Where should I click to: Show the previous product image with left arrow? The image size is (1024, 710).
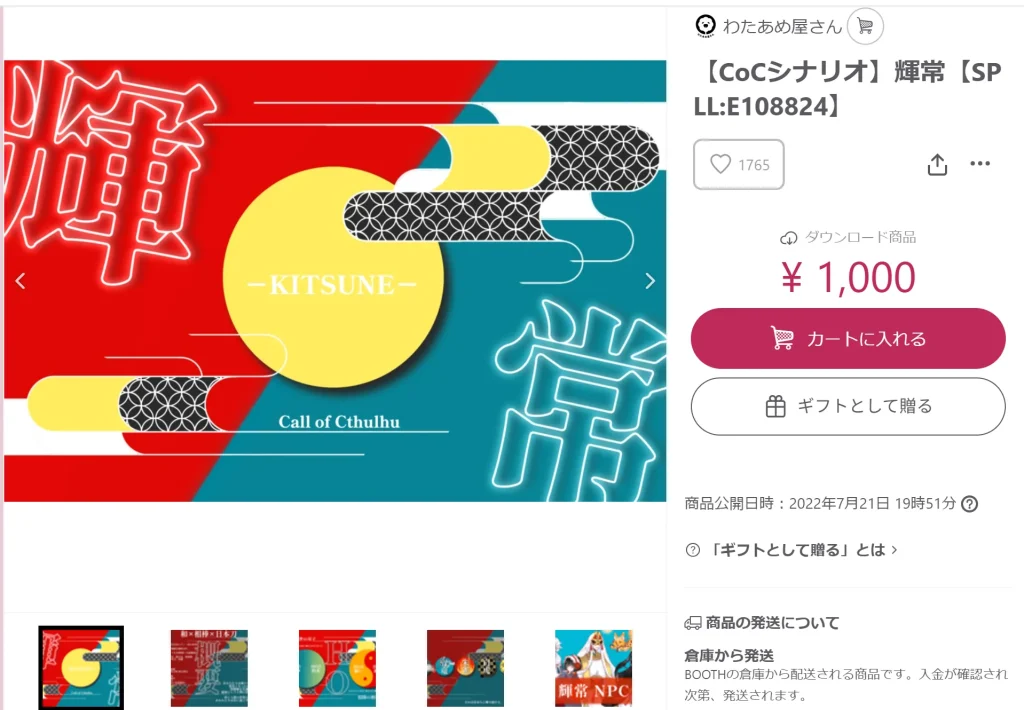(x=20, y=281)
